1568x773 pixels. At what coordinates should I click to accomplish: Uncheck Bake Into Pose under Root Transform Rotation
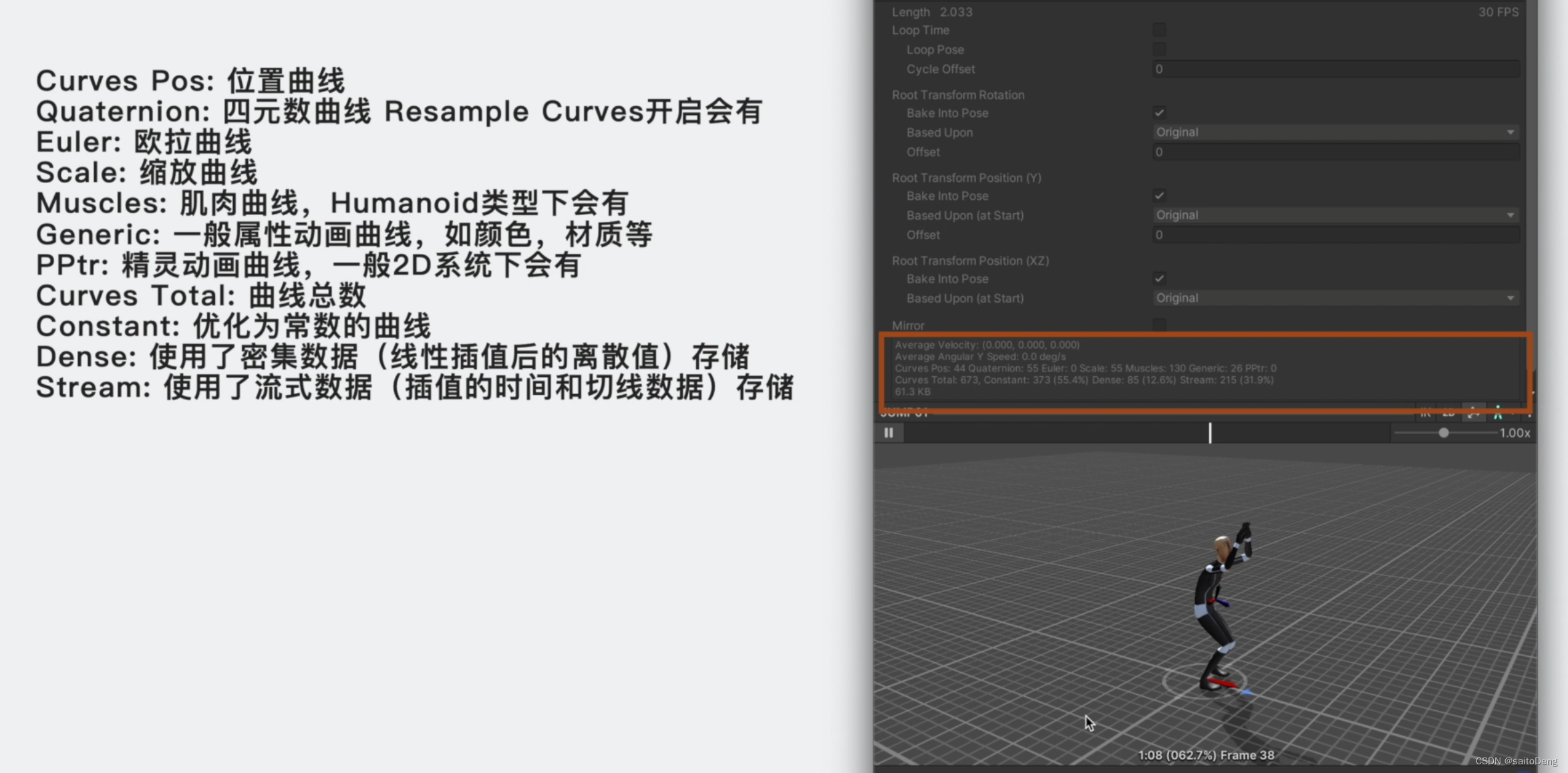click(1159, 113)
